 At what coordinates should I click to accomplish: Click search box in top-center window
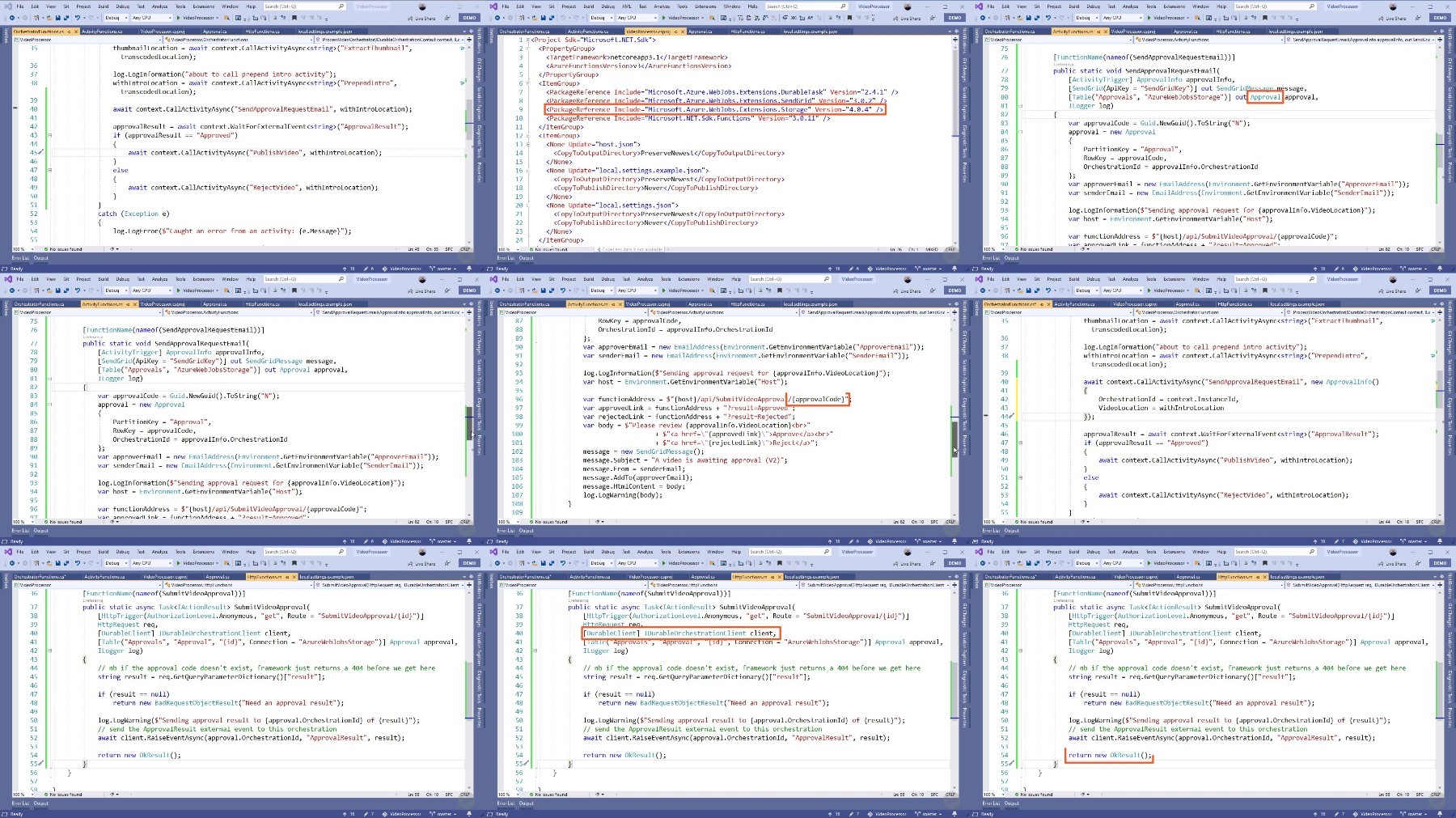point(805,6)
